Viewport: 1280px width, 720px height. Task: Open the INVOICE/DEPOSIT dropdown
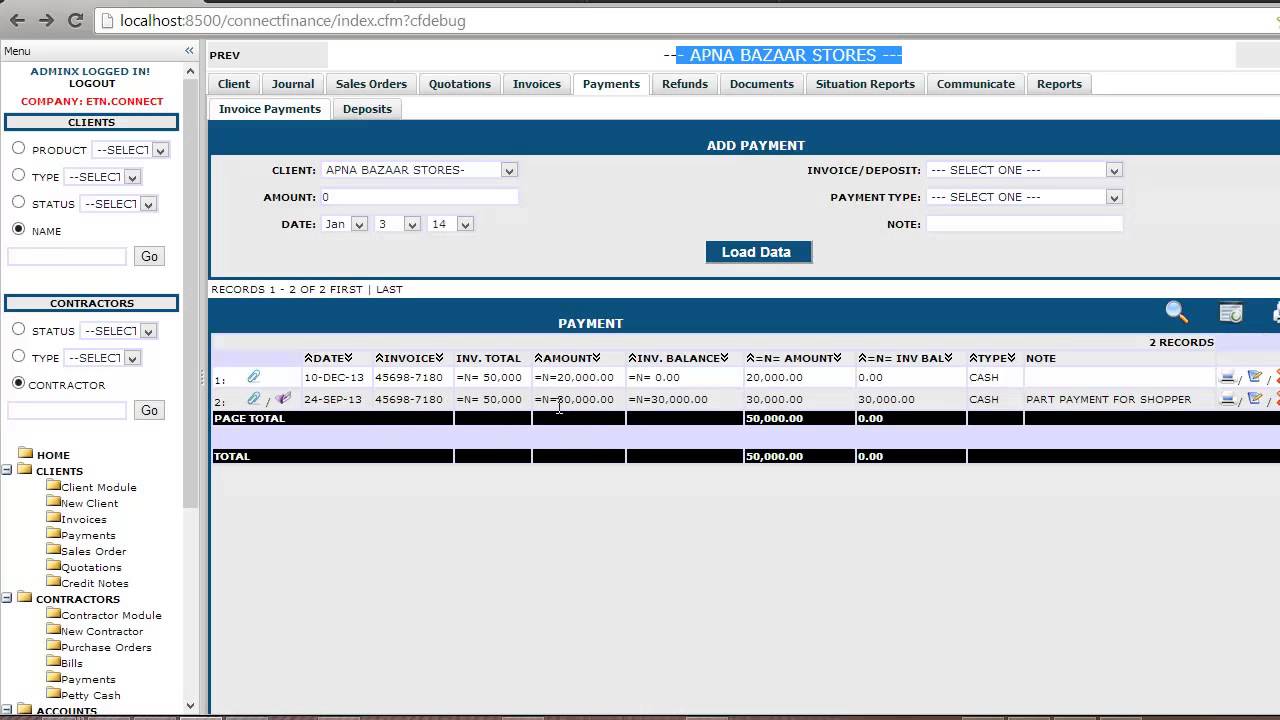[1024, 170]
